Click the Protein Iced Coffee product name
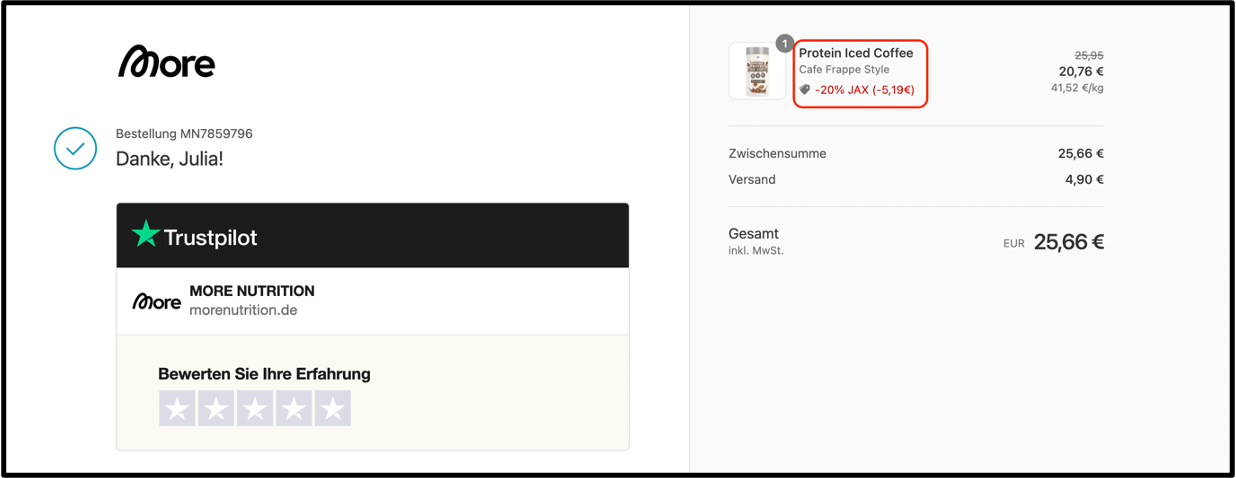The image size is (1236, 478). pyautogui.click(x=856, y=53)
